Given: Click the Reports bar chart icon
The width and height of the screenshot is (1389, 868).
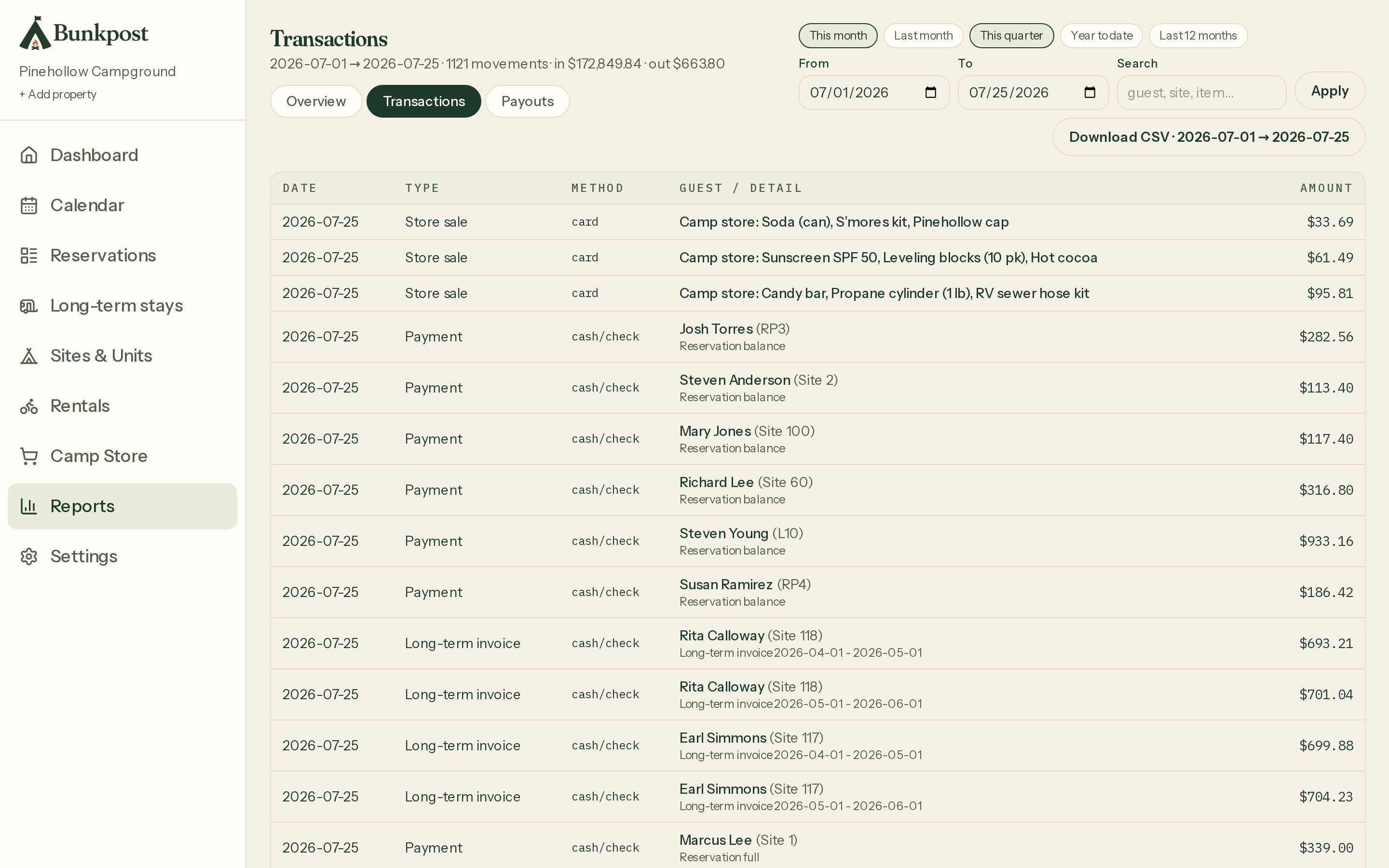Looking at the screenshot, I should (29, 506).
